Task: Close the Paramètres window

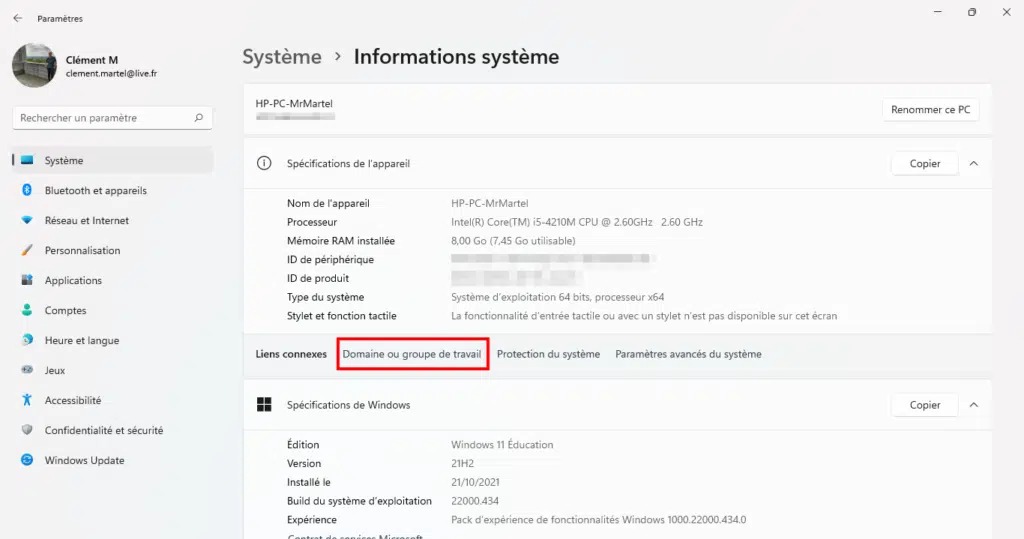Action: 1006,12
